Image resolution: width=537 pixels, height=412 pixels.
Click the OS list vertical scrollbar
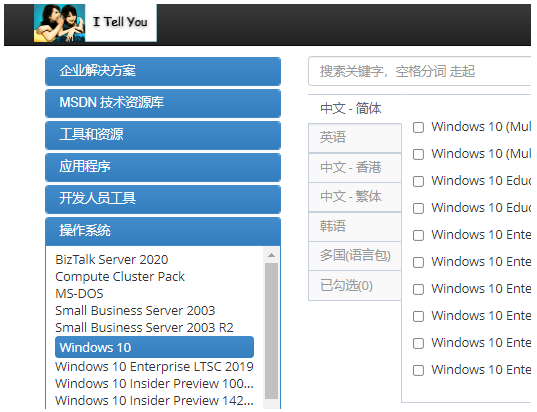tap(272, 330)
